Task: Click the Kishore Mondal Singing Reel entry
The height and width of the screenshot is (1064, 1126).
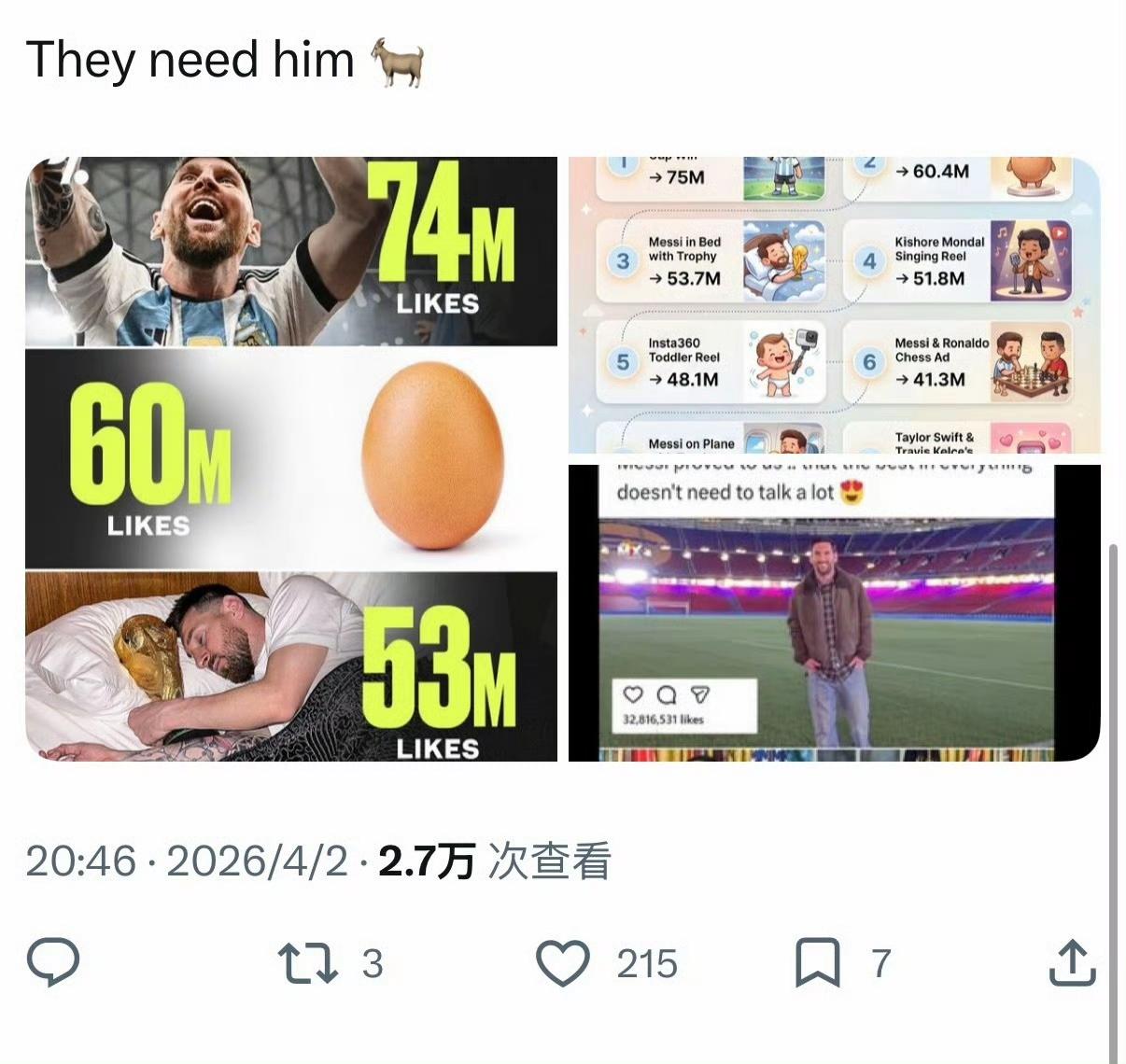Action: tap(958, 261)
